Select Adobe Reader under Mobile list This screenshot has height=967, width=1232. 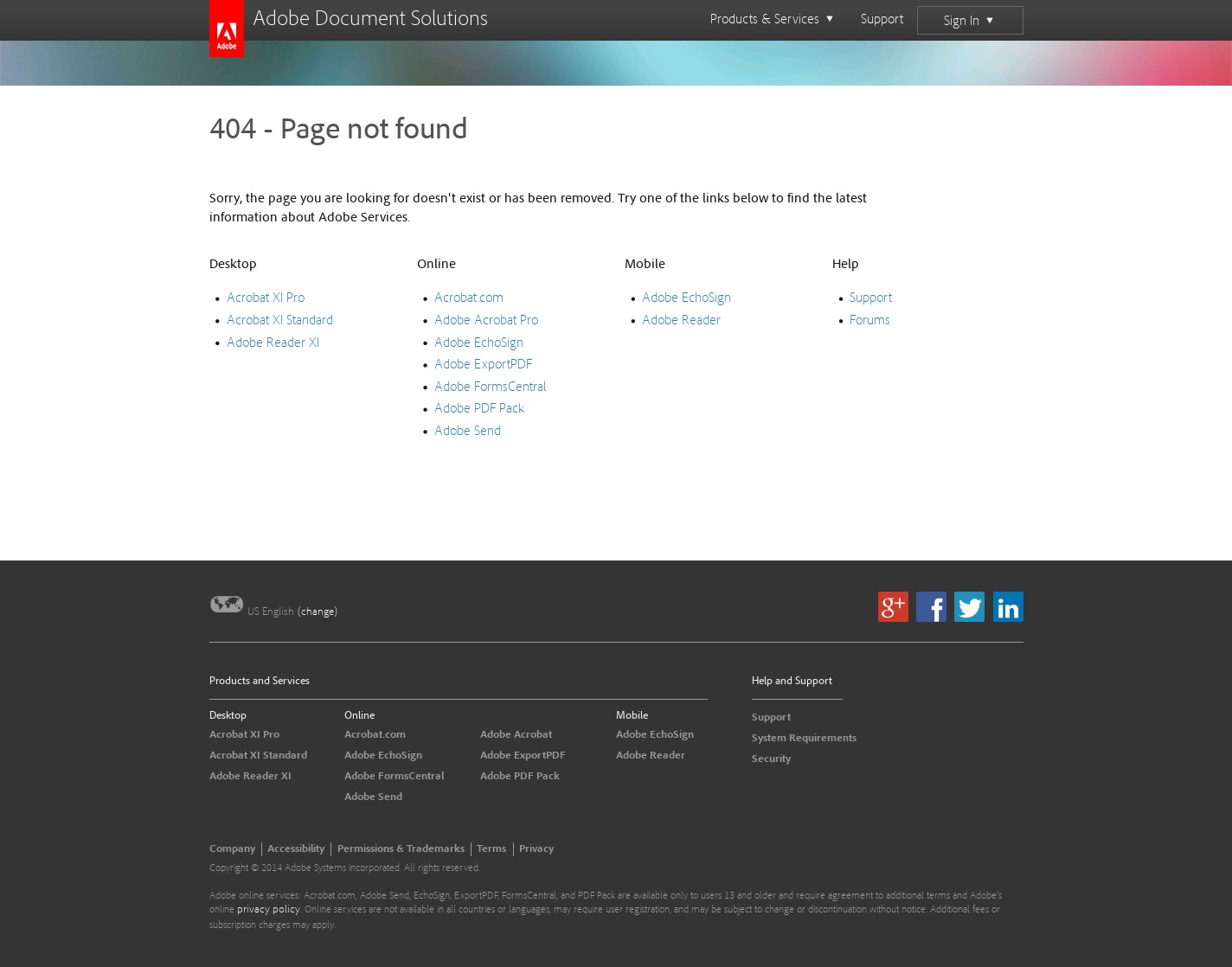point(681,320)
